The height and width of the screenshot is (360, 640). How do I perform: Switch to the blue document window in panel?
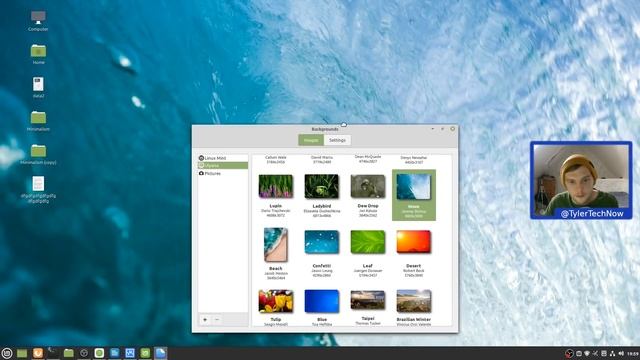pos(115,353)
